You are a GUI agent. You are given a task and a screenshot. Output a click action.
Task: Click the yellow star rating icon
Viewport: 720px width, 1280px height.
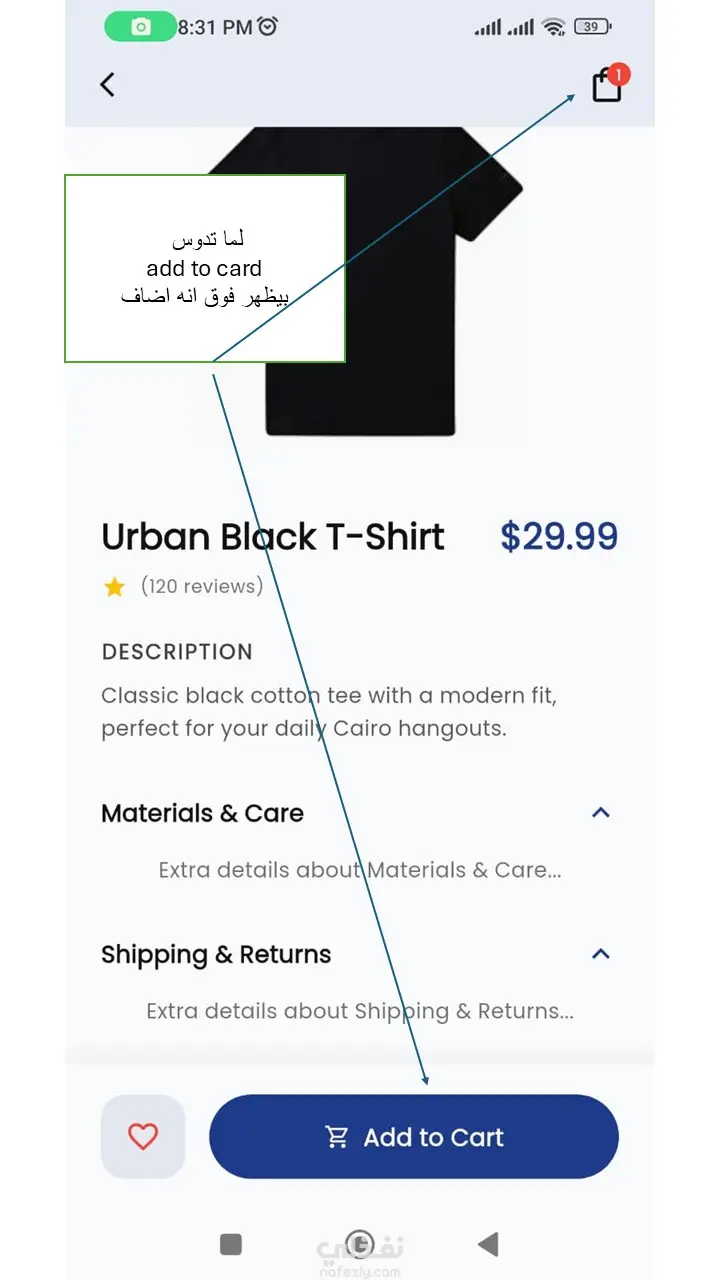pyautogui.click(x=114, y=587)
